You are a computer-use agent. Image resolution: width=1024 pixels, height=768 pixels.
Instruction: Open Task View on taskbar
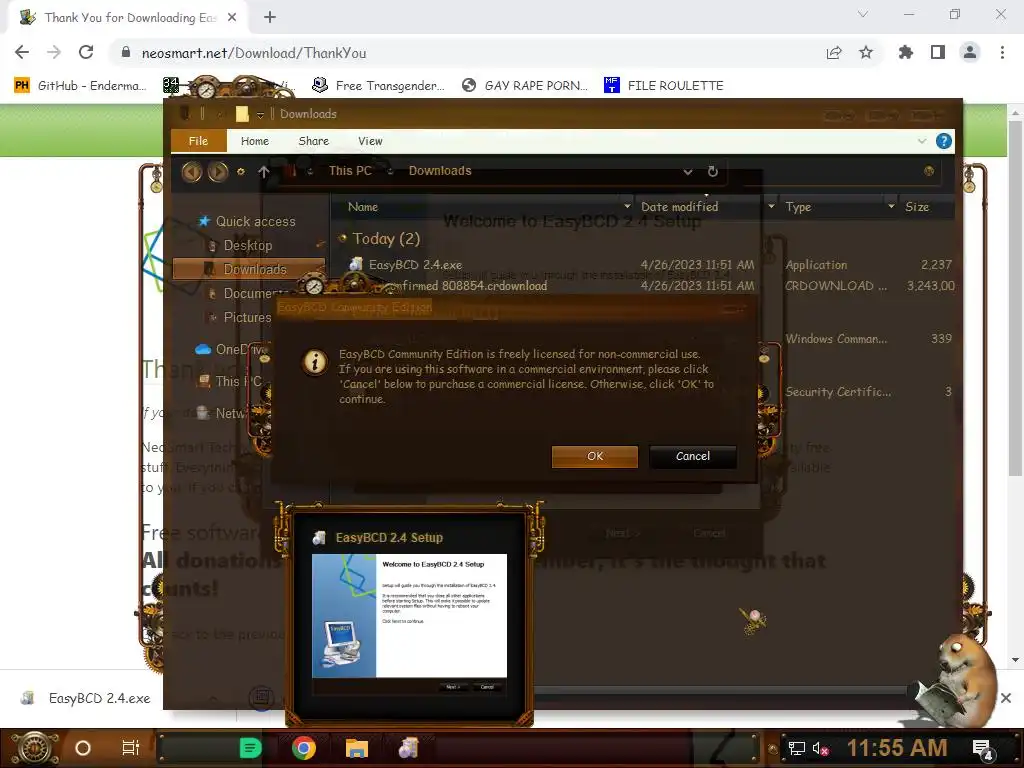(x=131, y=748)
